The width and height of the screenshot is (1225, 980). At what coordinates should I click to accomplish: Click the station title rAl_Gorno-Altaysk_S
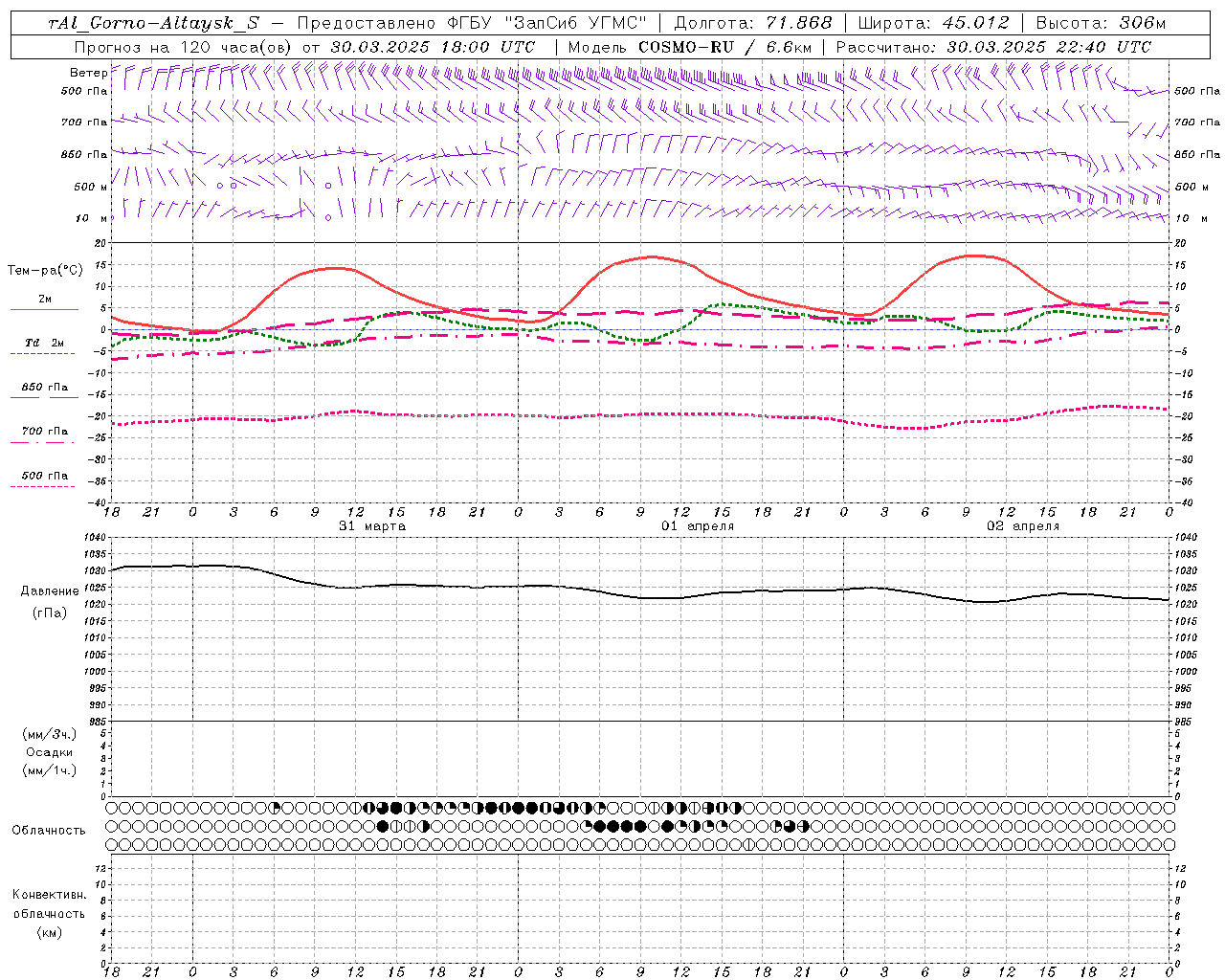pos(153,23)
